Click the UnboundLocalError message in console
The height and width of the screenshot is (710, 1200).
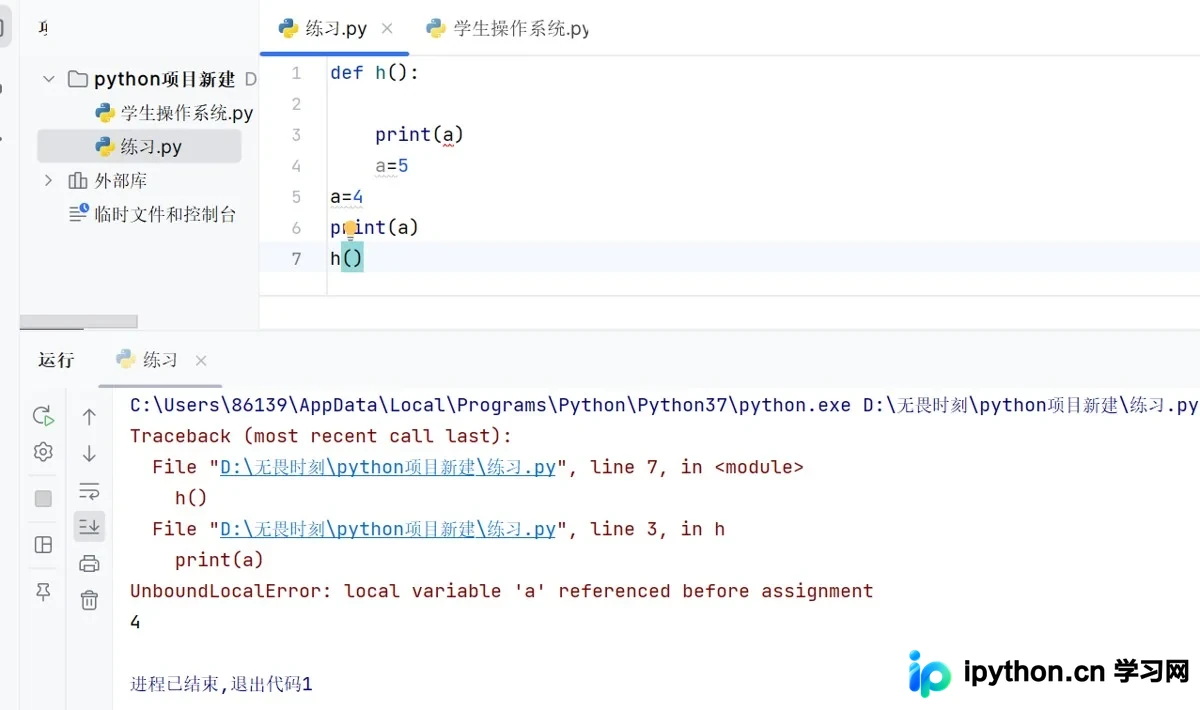coord(501,591)
